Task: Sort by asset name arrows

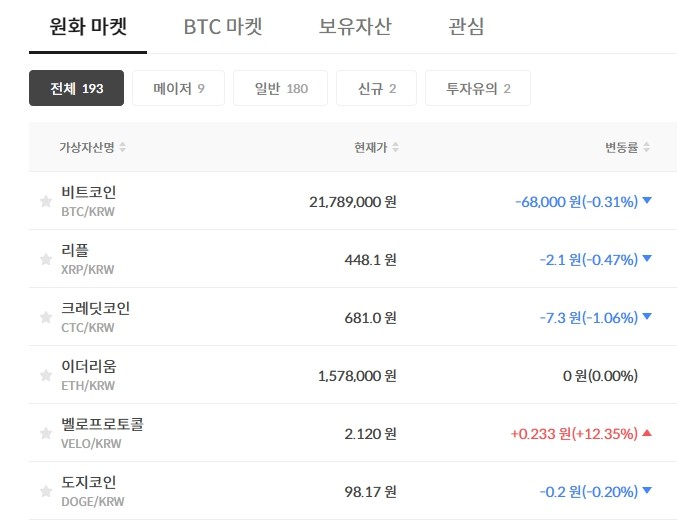Action: pos(122,148)
